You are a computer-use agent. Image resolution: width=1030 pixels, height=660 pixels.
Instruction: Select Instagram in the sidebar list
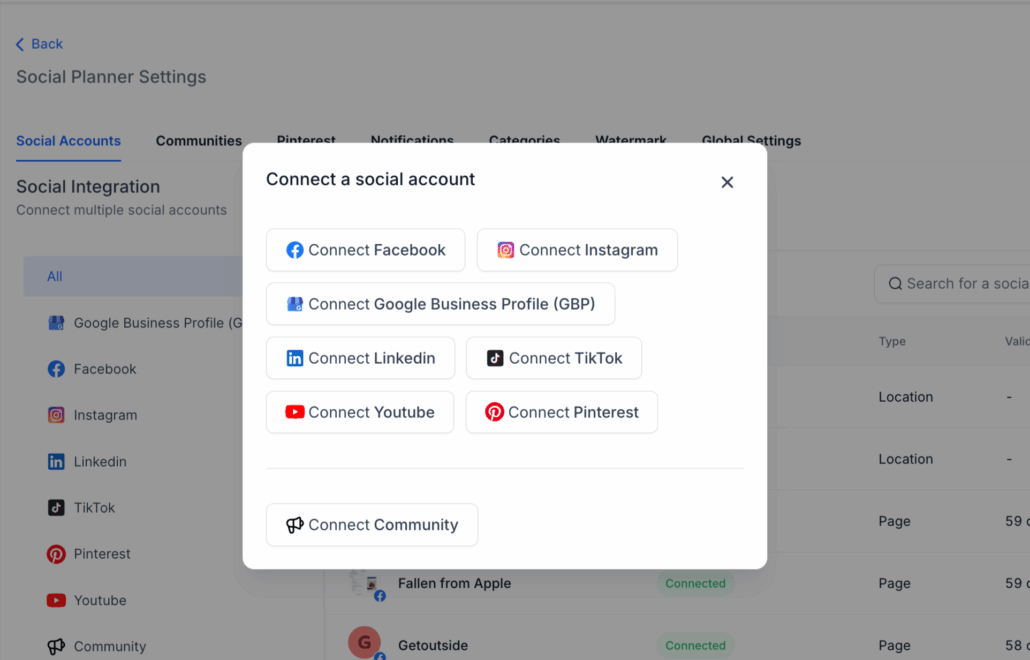click(x=105, y=415)
